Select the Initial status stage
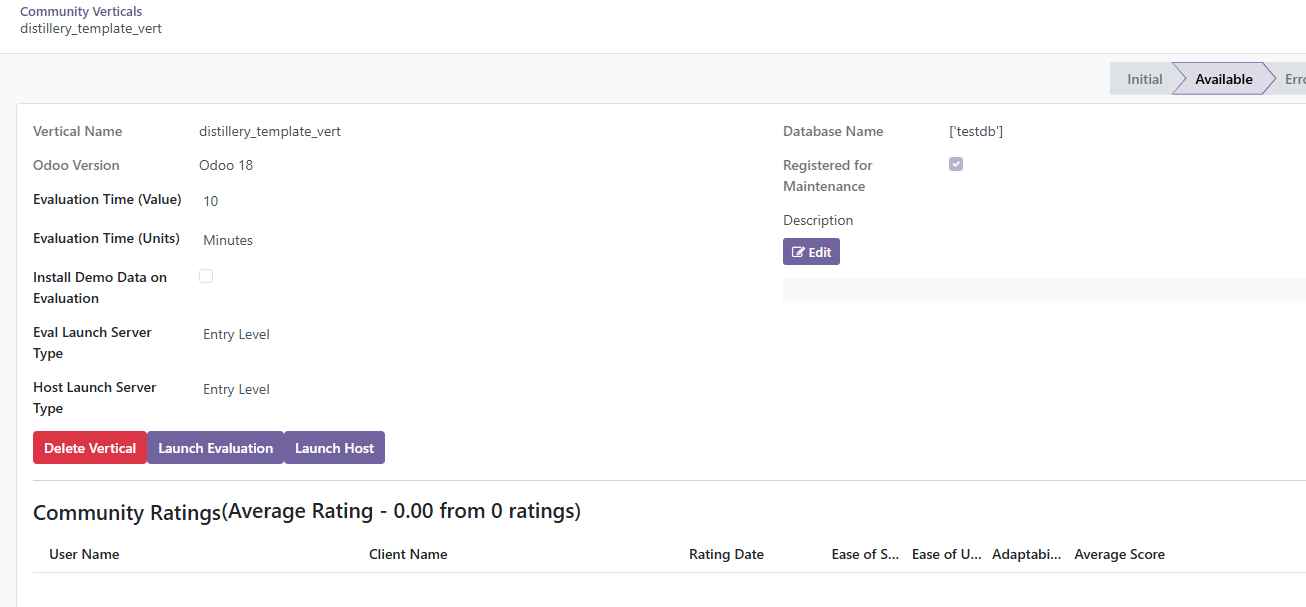The height and width of the screenshot is (607, 1306). point(1144,79)
